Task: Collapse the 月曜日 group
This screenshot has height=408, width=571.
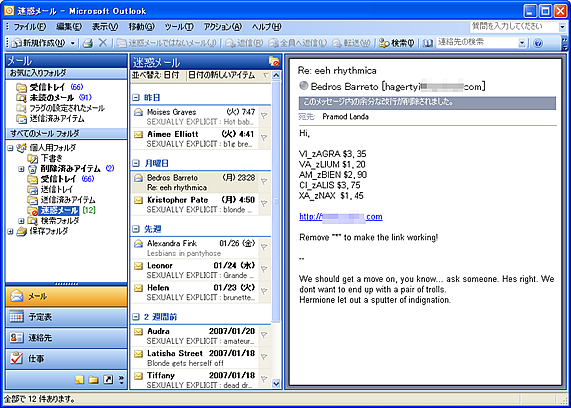Action: click(135, 163)
